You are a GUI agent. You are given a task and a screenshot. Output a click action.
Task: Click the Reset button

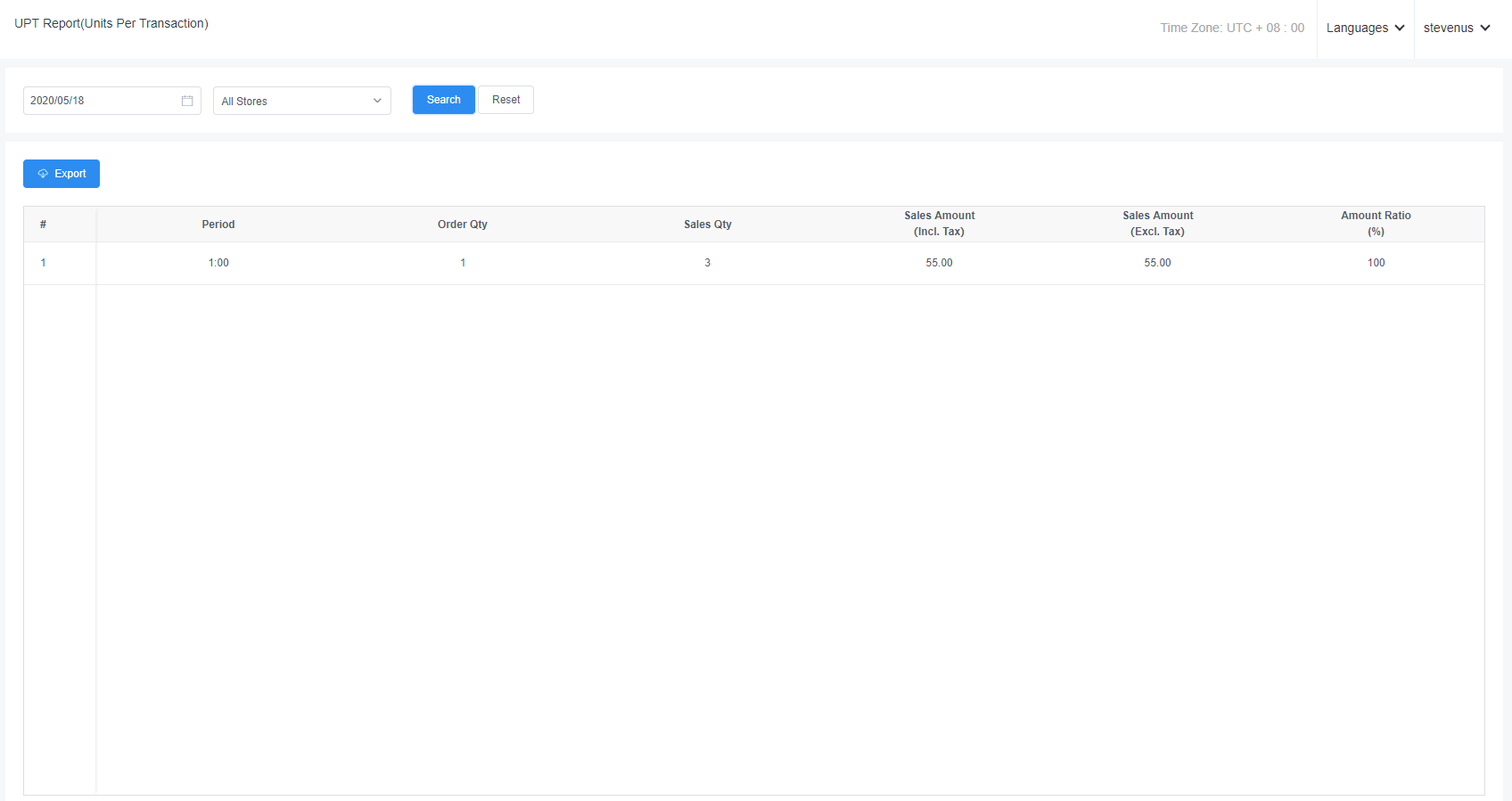click(x=505, y=100)
